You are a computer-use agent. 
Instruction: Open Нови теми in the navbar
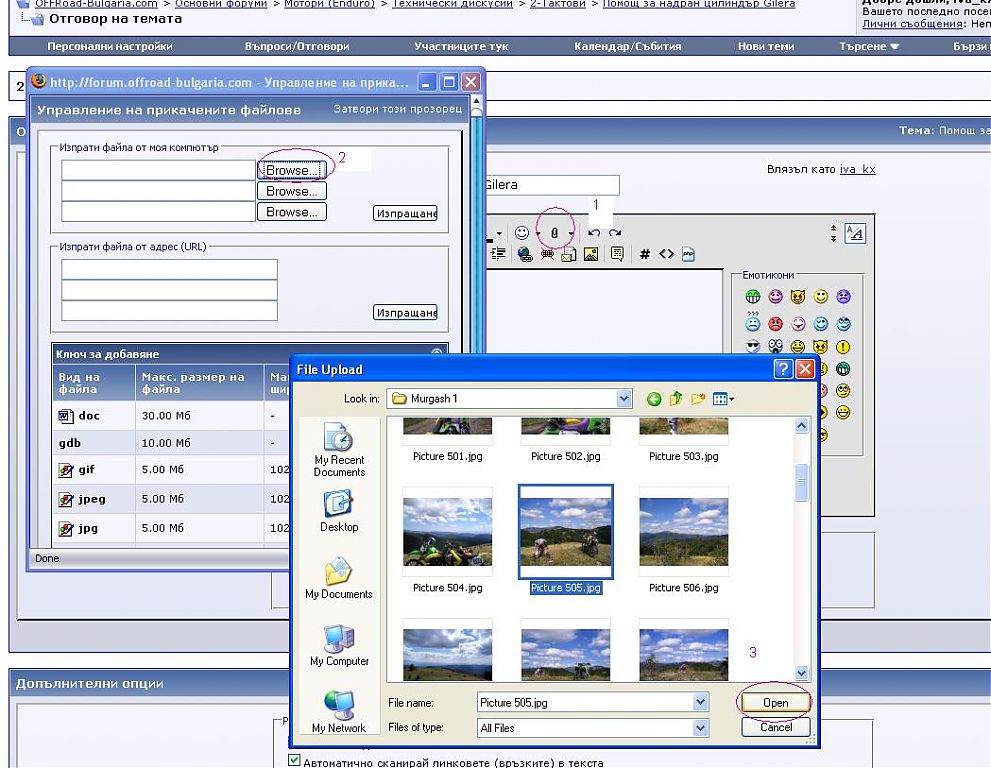point(766,46)
